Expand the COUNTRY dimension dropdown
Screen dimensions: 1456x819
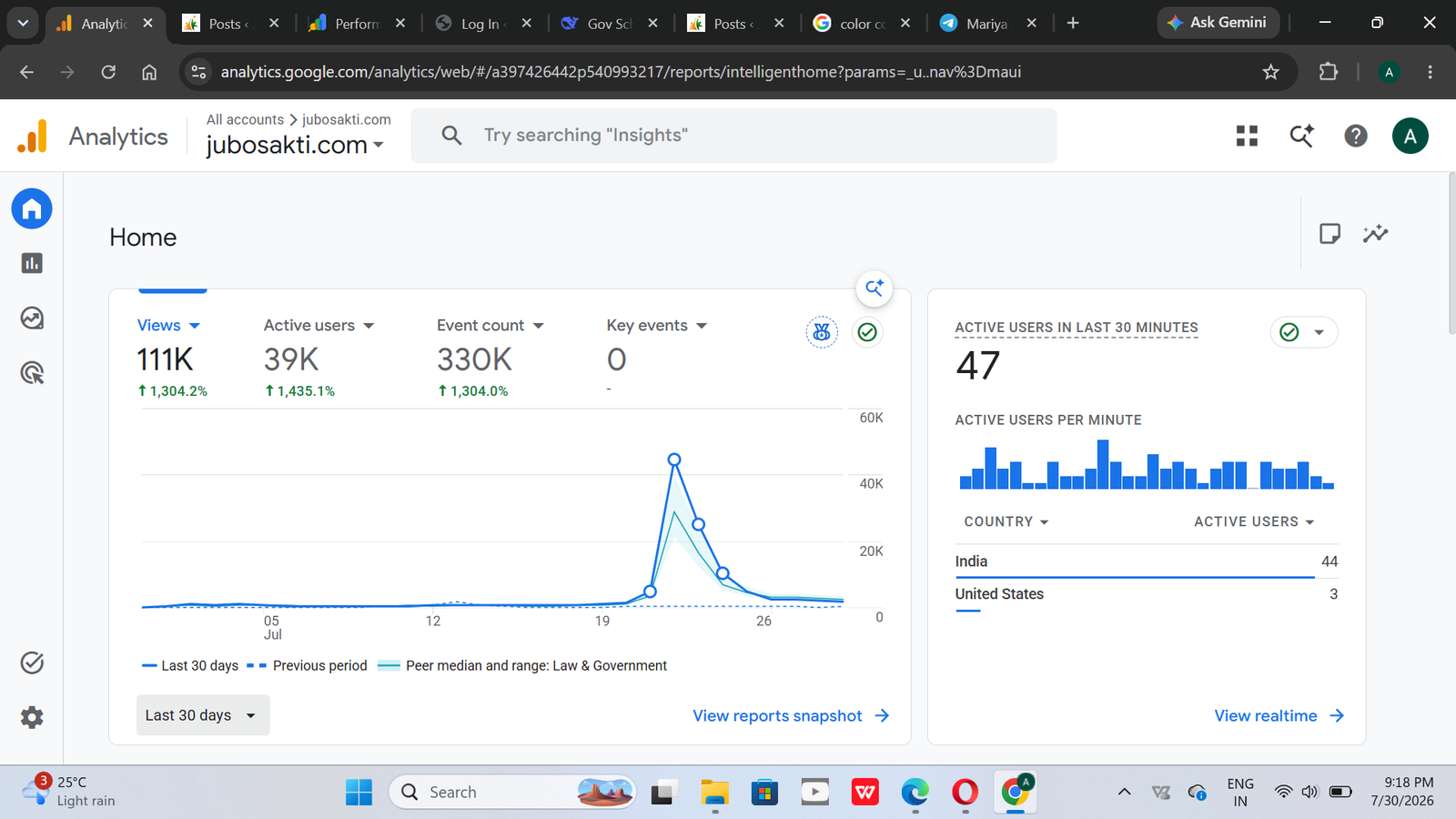coord(1006,521)
